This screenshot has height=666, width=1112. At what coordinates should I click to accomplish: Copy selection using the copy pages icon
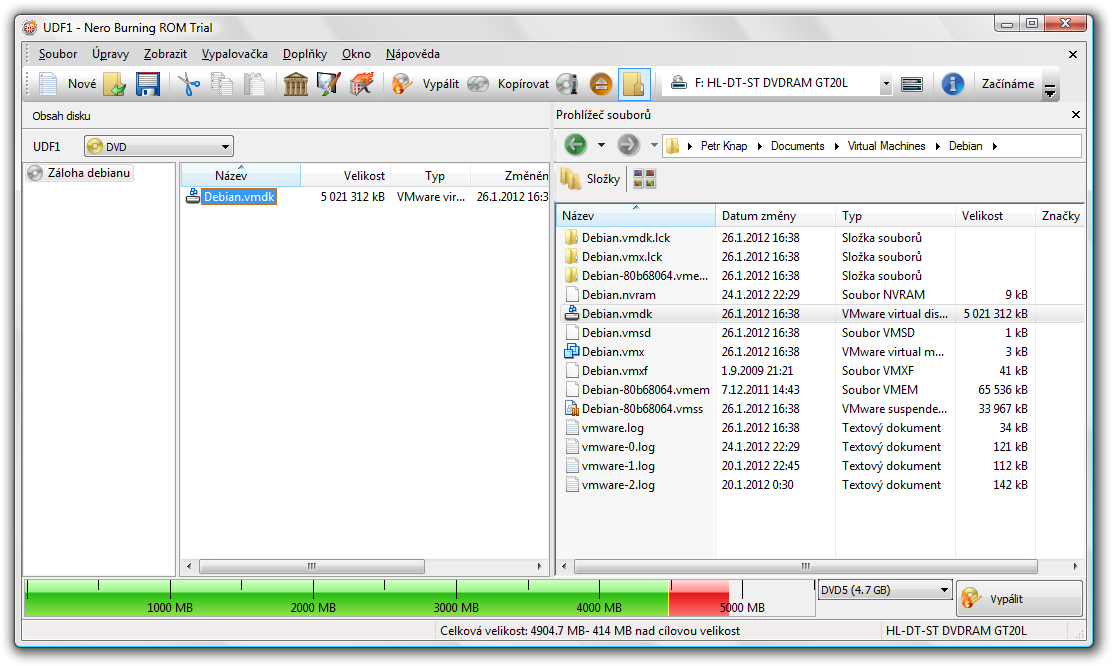(x=222, y=84)
